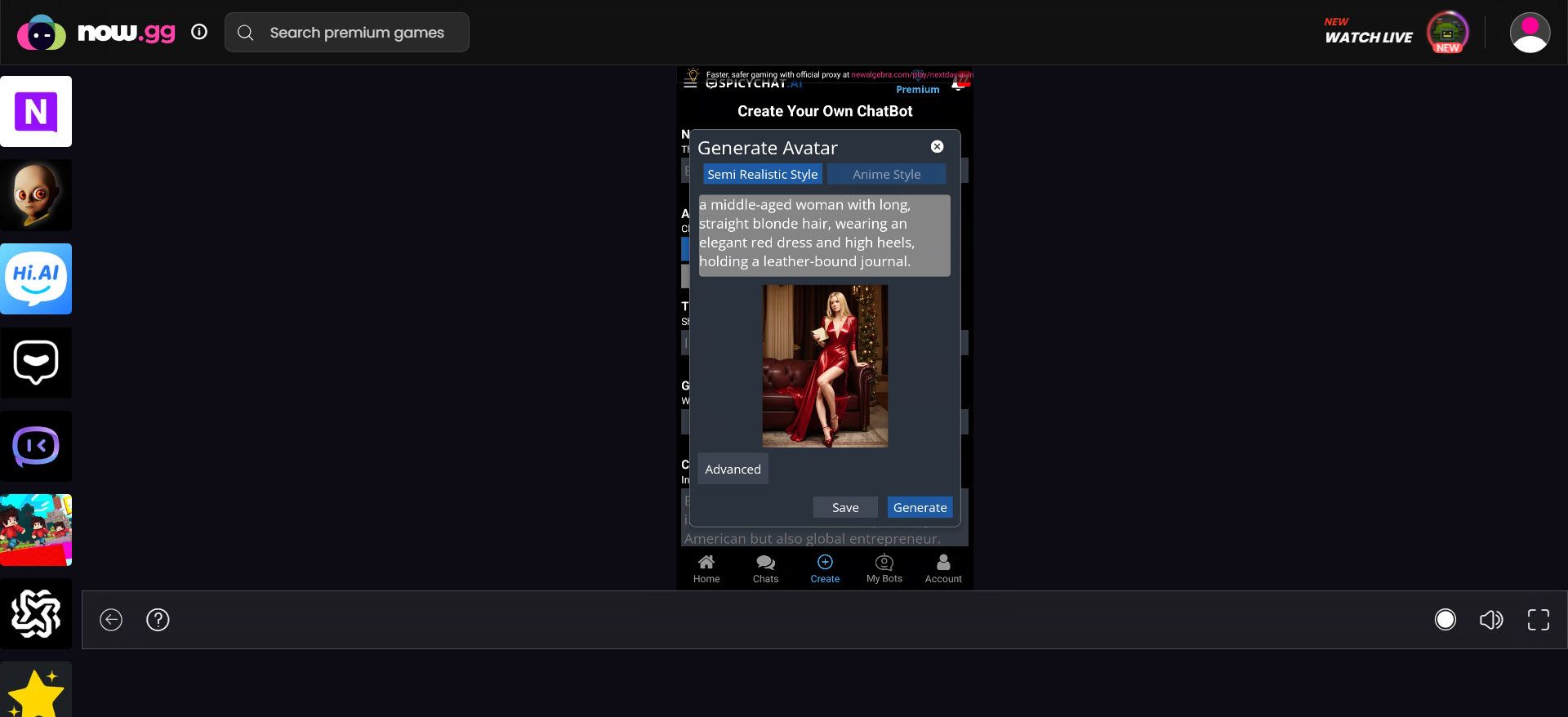Open the purple N app in sidebar
The height and width of the screenshot is (717, 1568).
point(36,112)
